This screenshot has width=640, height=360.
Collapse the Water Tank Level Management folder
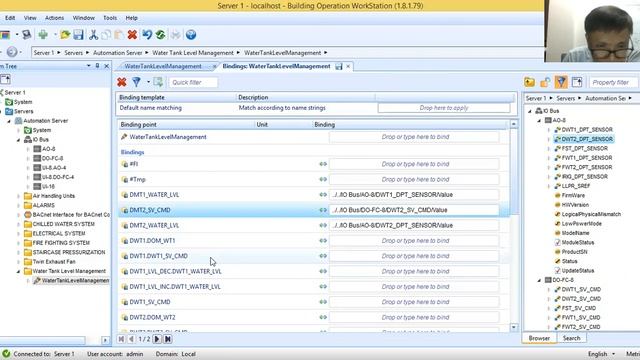coord(18,271)
